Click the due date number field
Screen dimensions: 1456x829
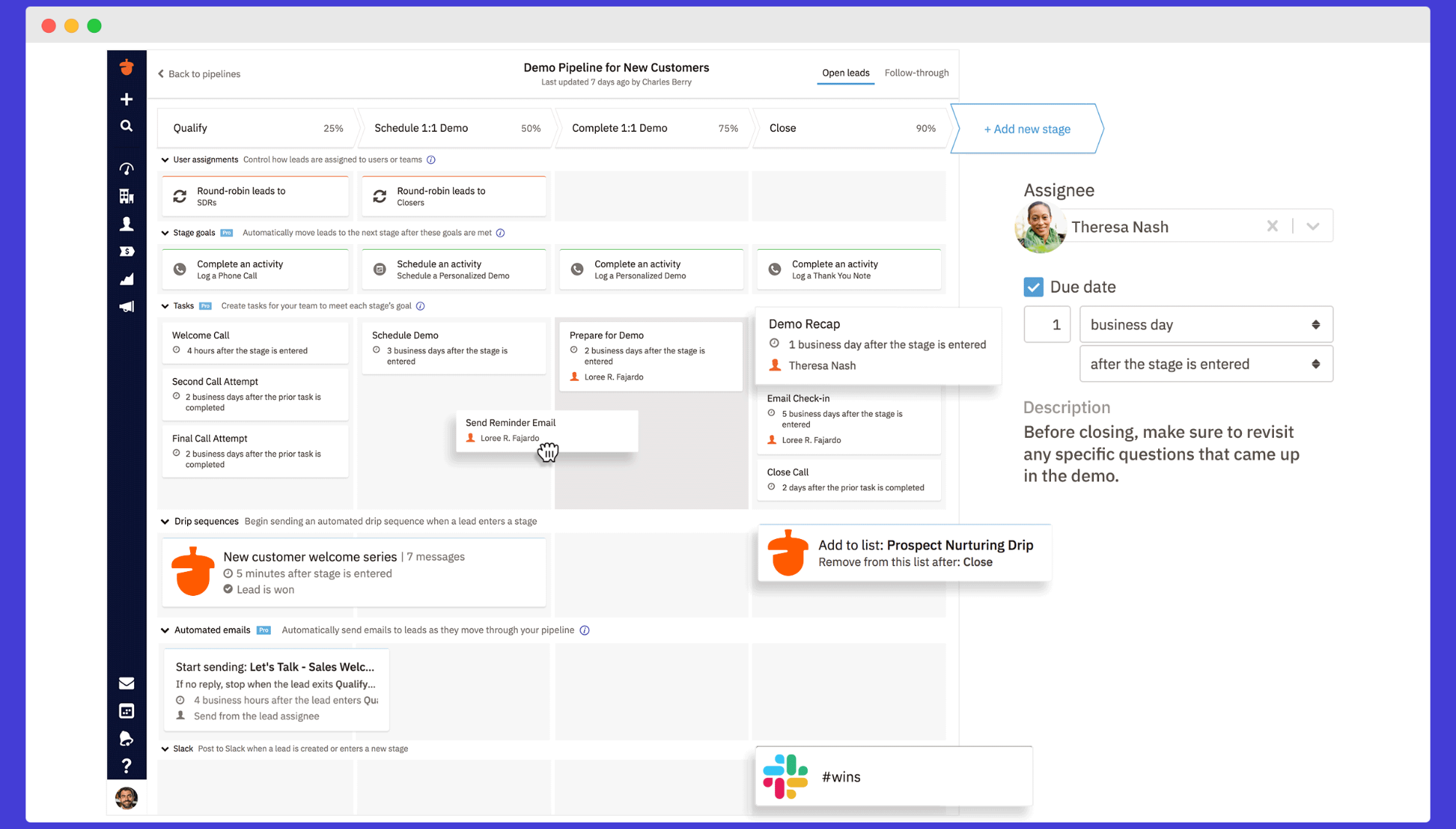coord(1047,325)
